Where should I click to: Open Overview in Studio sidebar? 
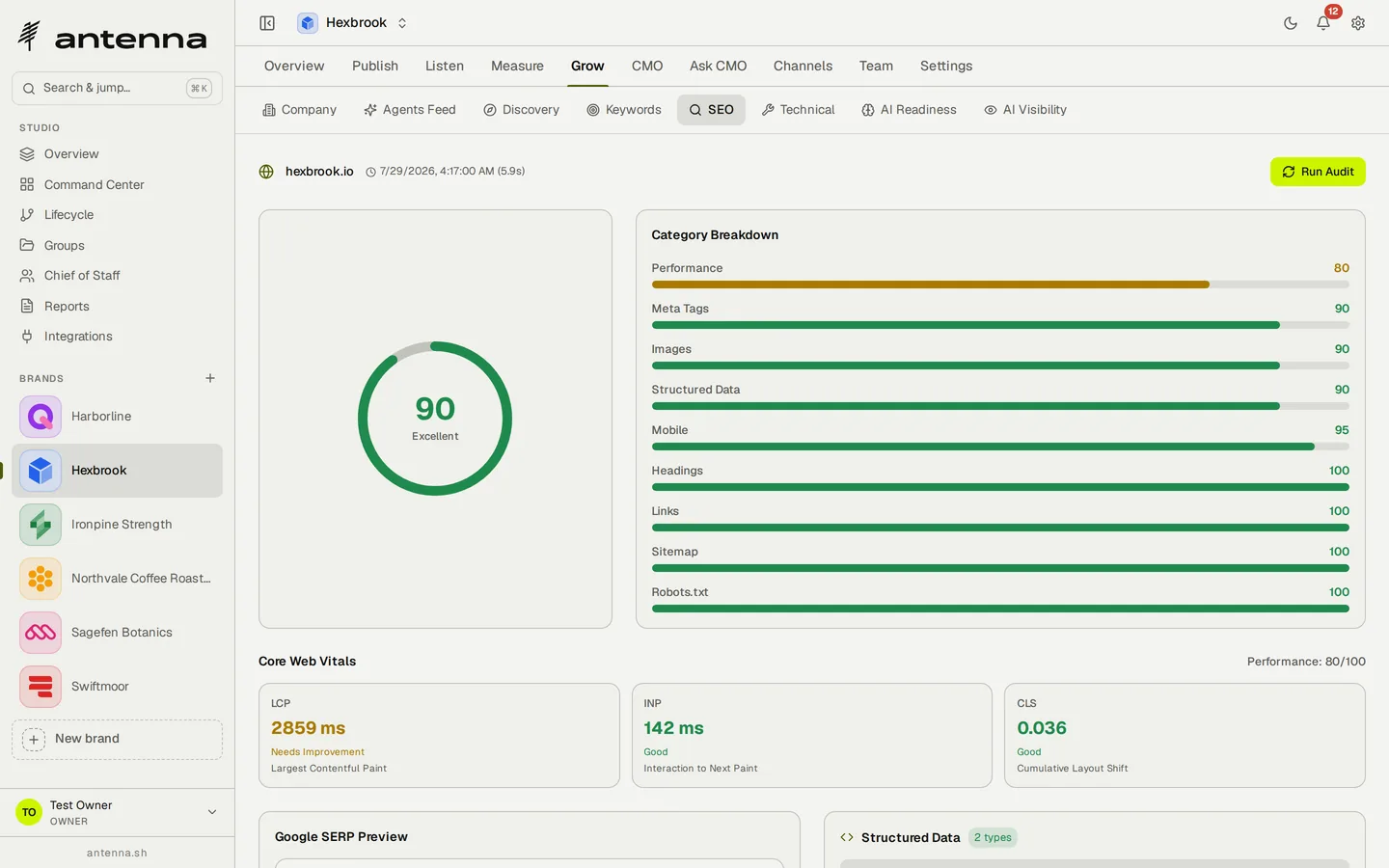(117, 154)
